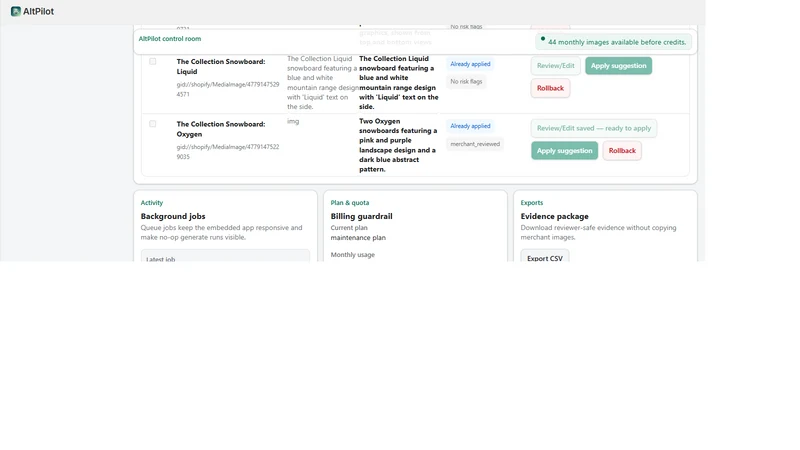Tick the checkbox for Collection Snowboard: Liquid
800x450 pixels.
pyautogui.click(x=153, y=61)
